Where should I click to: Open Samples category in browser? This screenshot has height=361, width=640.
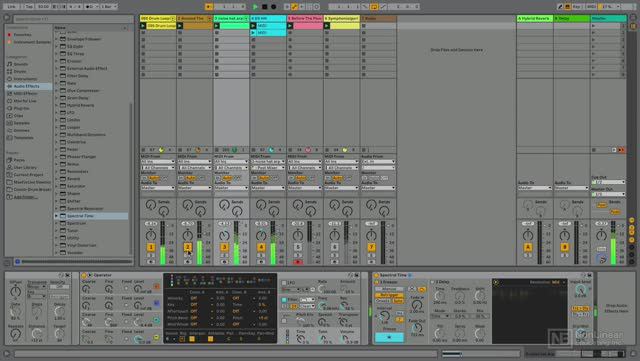(x=22, y=123)
